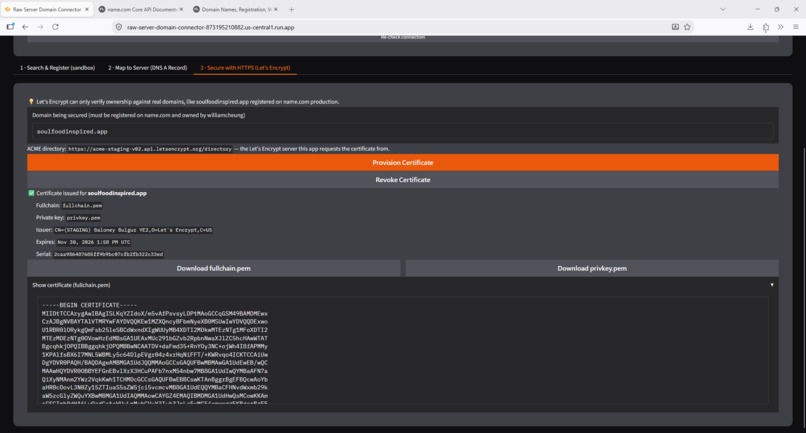This screenshot has width=806, height=433.
Task: Download privkey.pem file
Action: point(592,268)
